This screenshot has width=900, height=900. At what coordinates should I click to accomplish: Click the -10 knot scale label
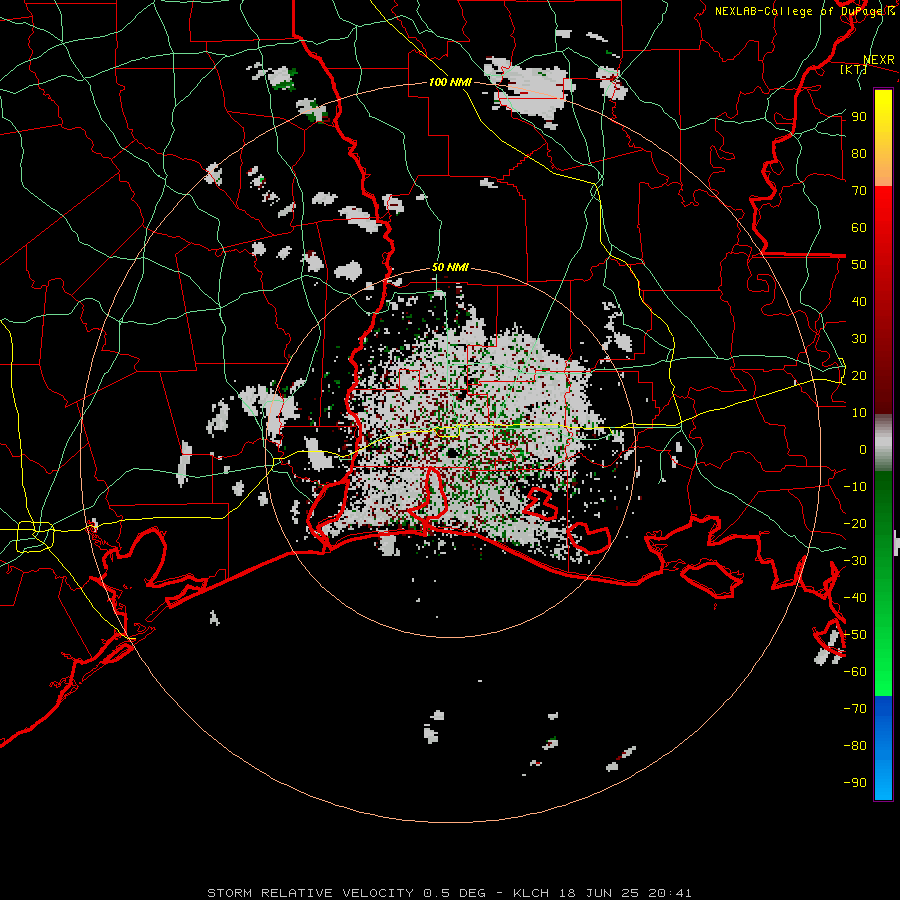point(855,487)
